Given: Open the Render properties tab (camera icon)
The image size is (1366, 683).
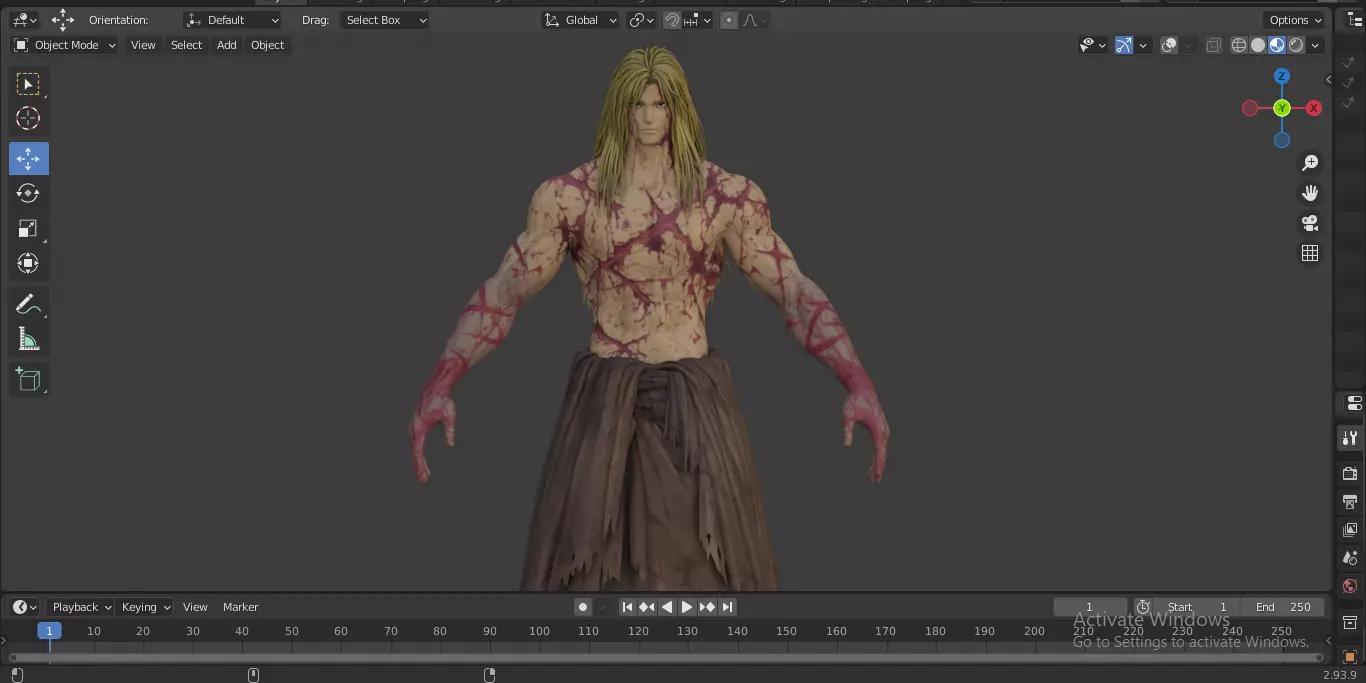Looking at the screenshot, I should [x=1350, y=473].
